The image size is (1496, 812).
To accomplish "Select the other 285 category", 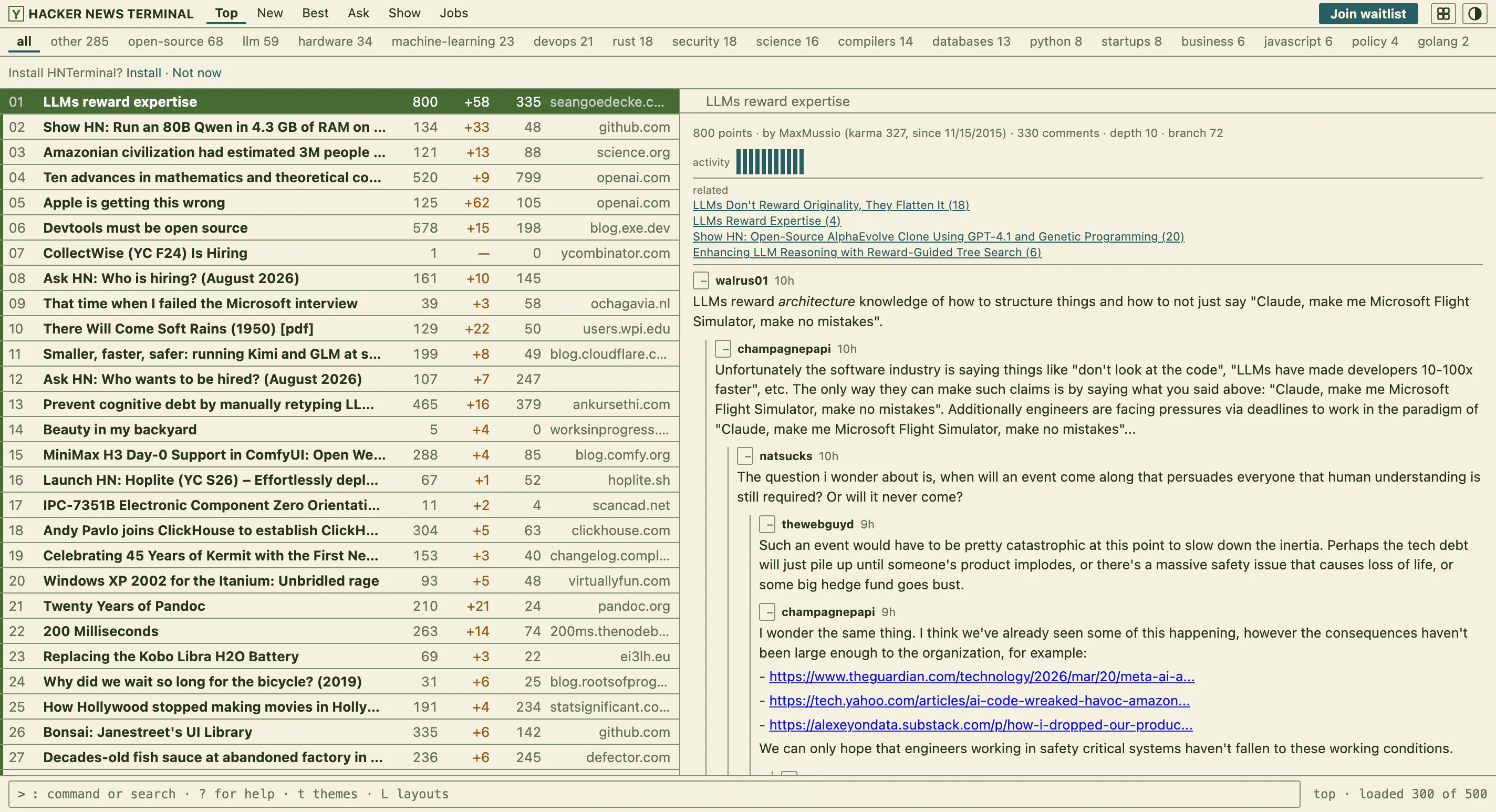I will (x=79, y=41).
